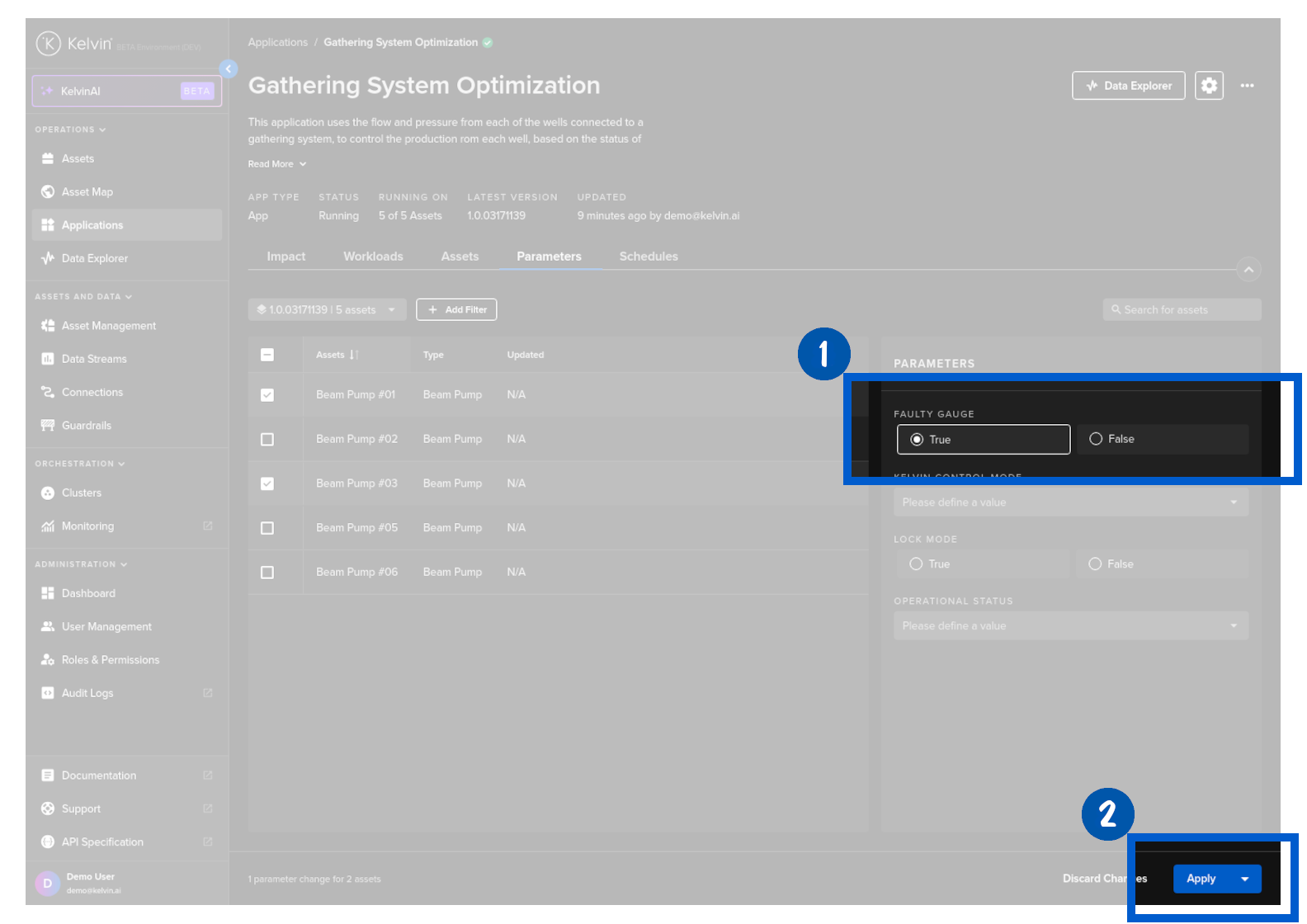Open the Kelvin Control Mode dropdown
The image size is (1307, 924).
1070,502
